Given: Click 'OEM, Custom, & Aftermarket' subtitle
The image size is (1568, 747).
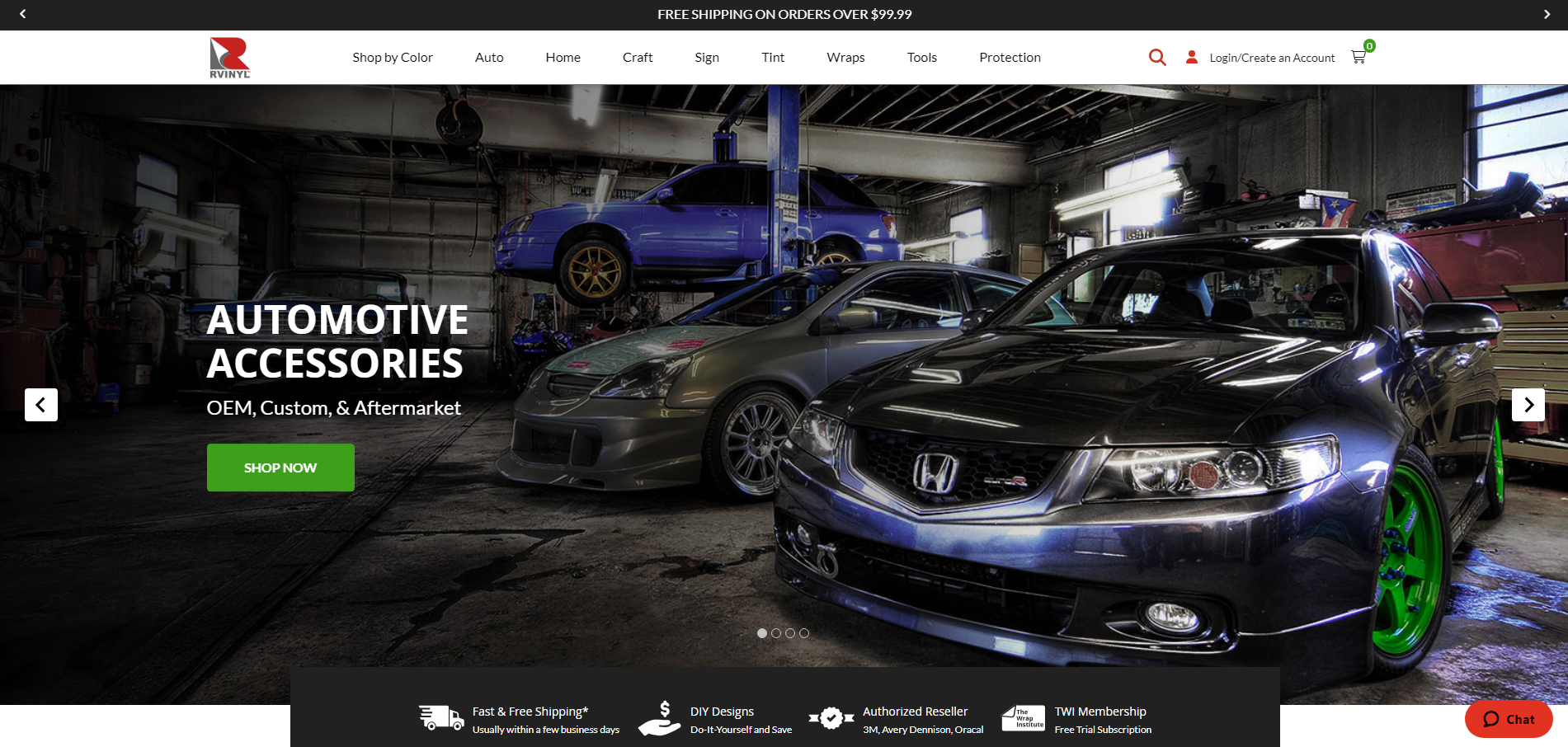Looking at the screenshot, I should coord(333,408).
